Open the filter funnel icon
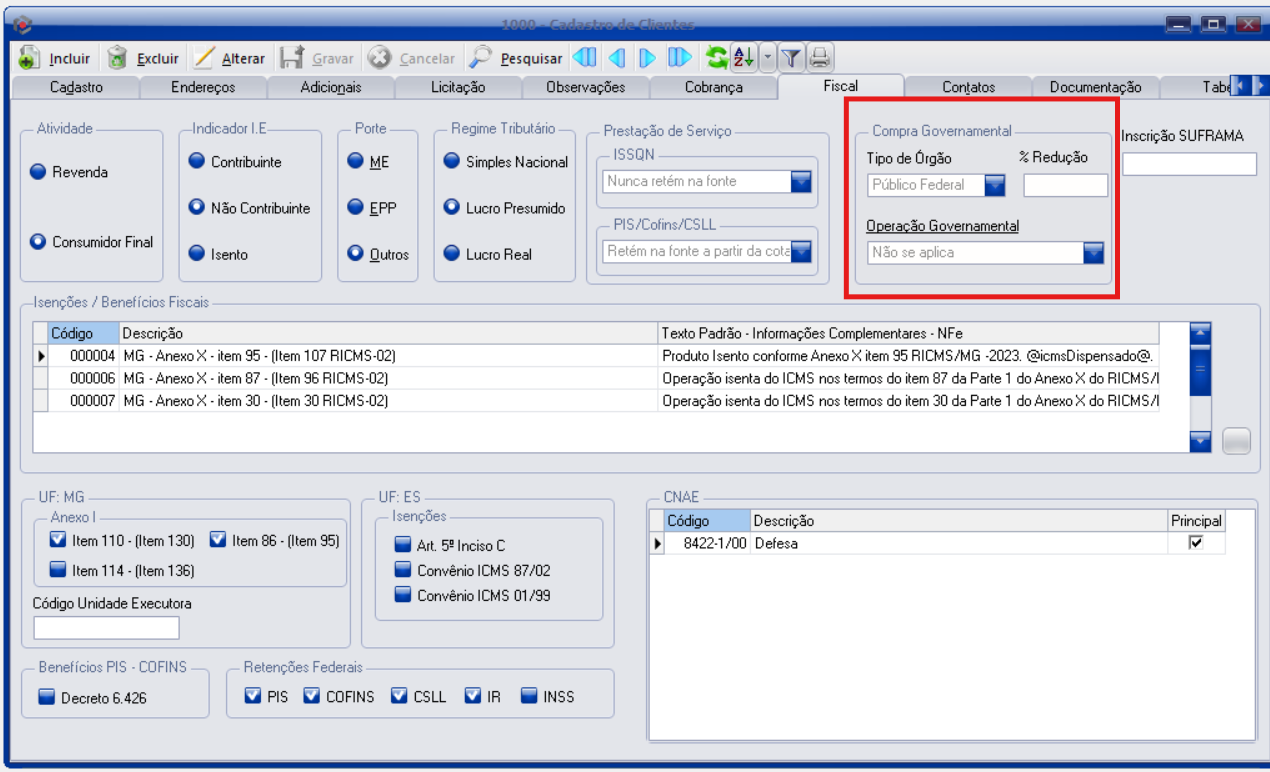The height and width of the screenshot is (772, 1270). 791,58
